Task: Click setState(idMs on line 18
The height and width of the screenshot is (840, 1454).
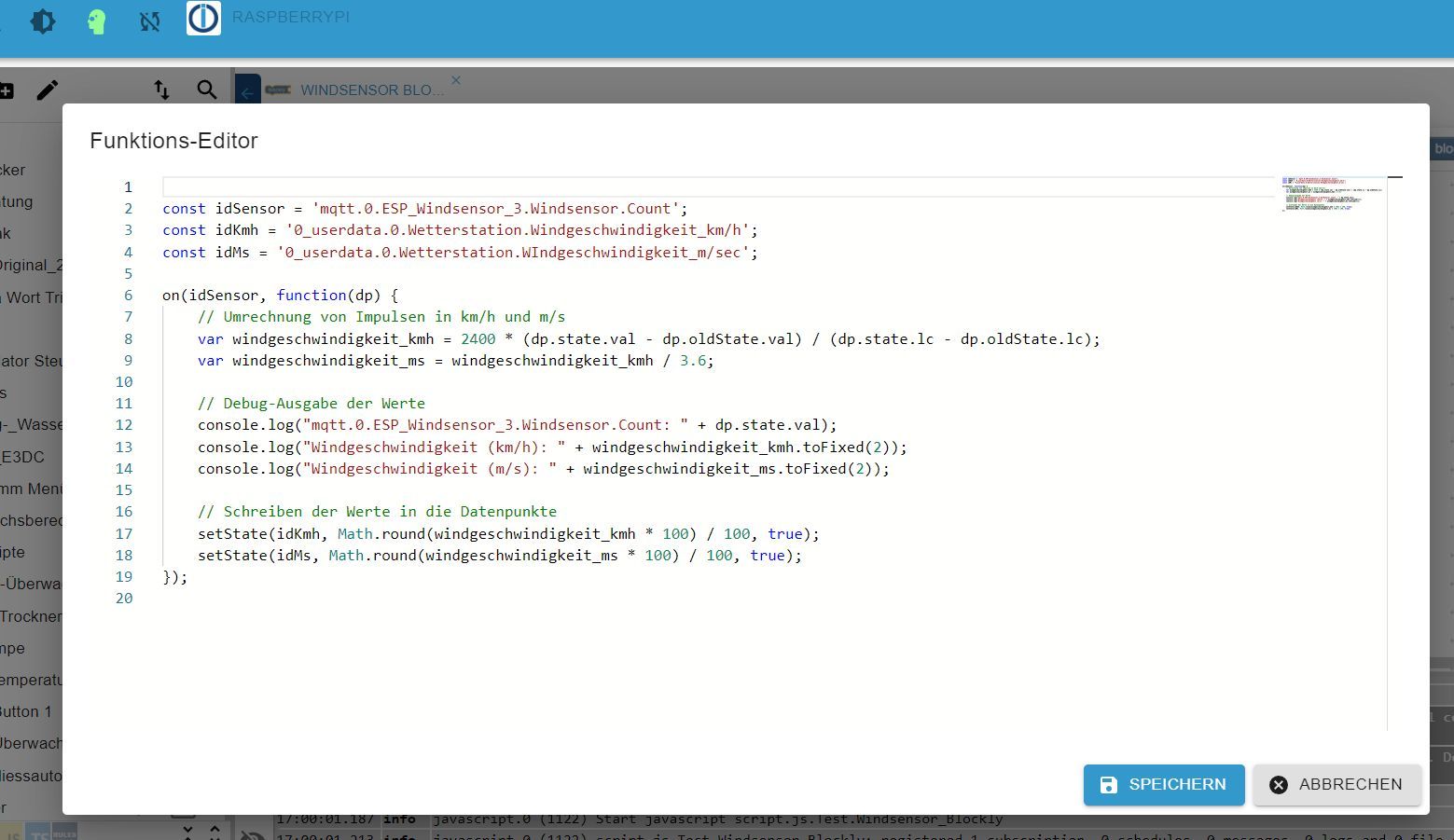Action: click(x=258, y=556)
